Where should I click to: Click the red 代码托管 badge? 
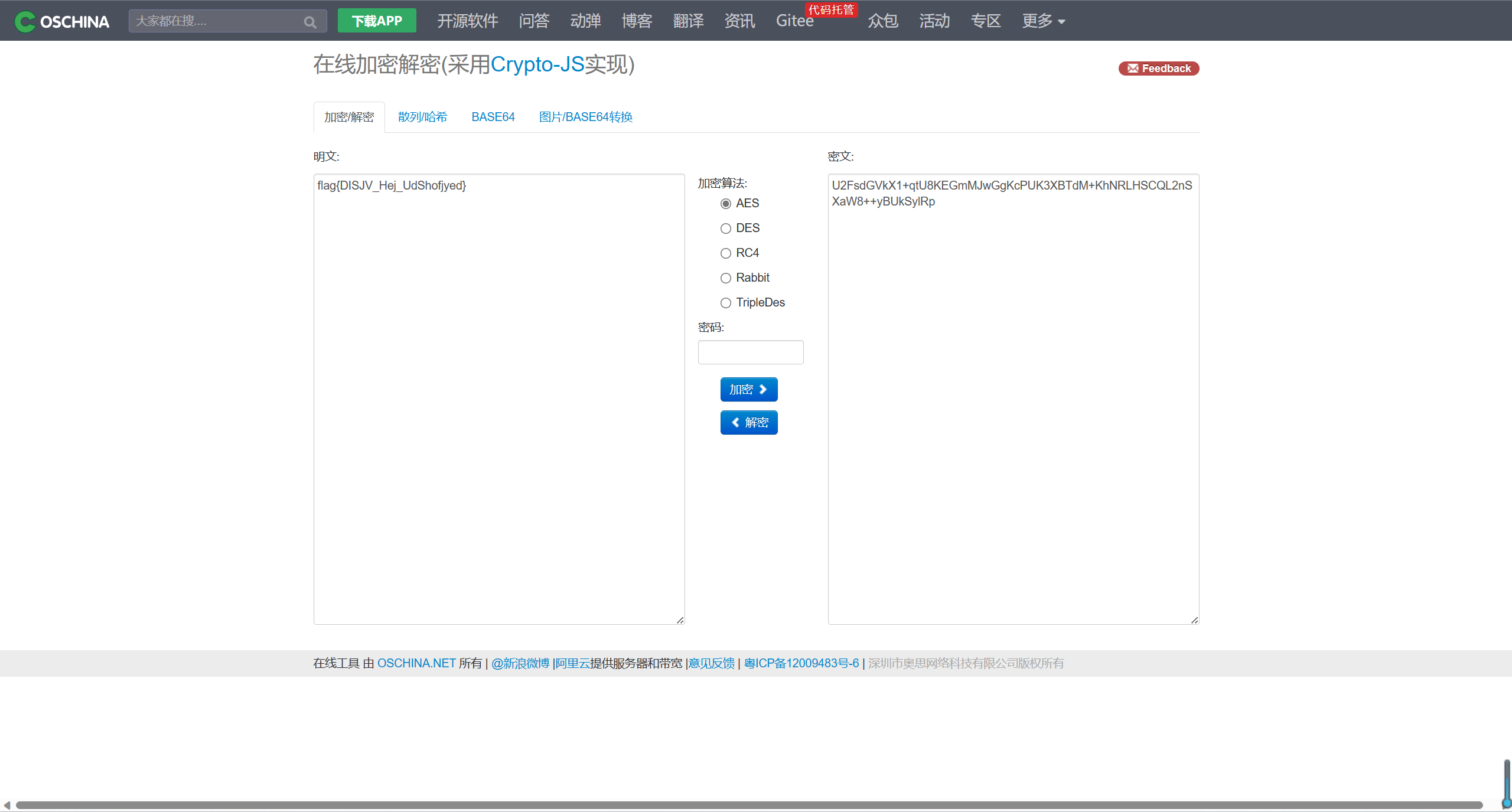(x=830, y=9)
